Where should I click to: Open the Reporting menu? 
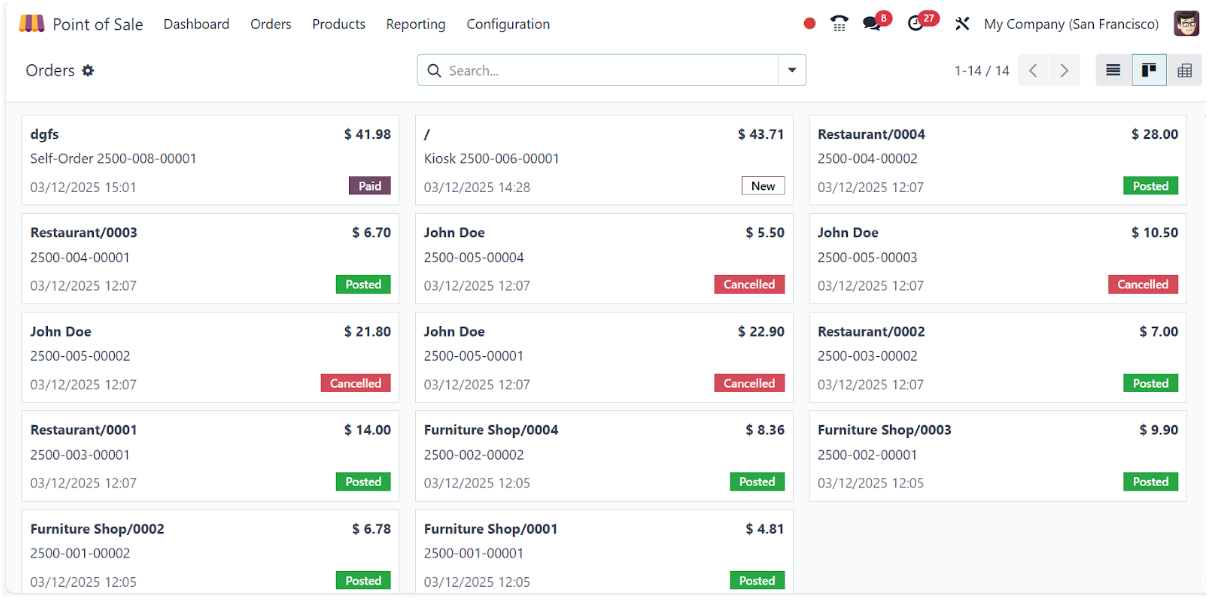pos(416,24)
